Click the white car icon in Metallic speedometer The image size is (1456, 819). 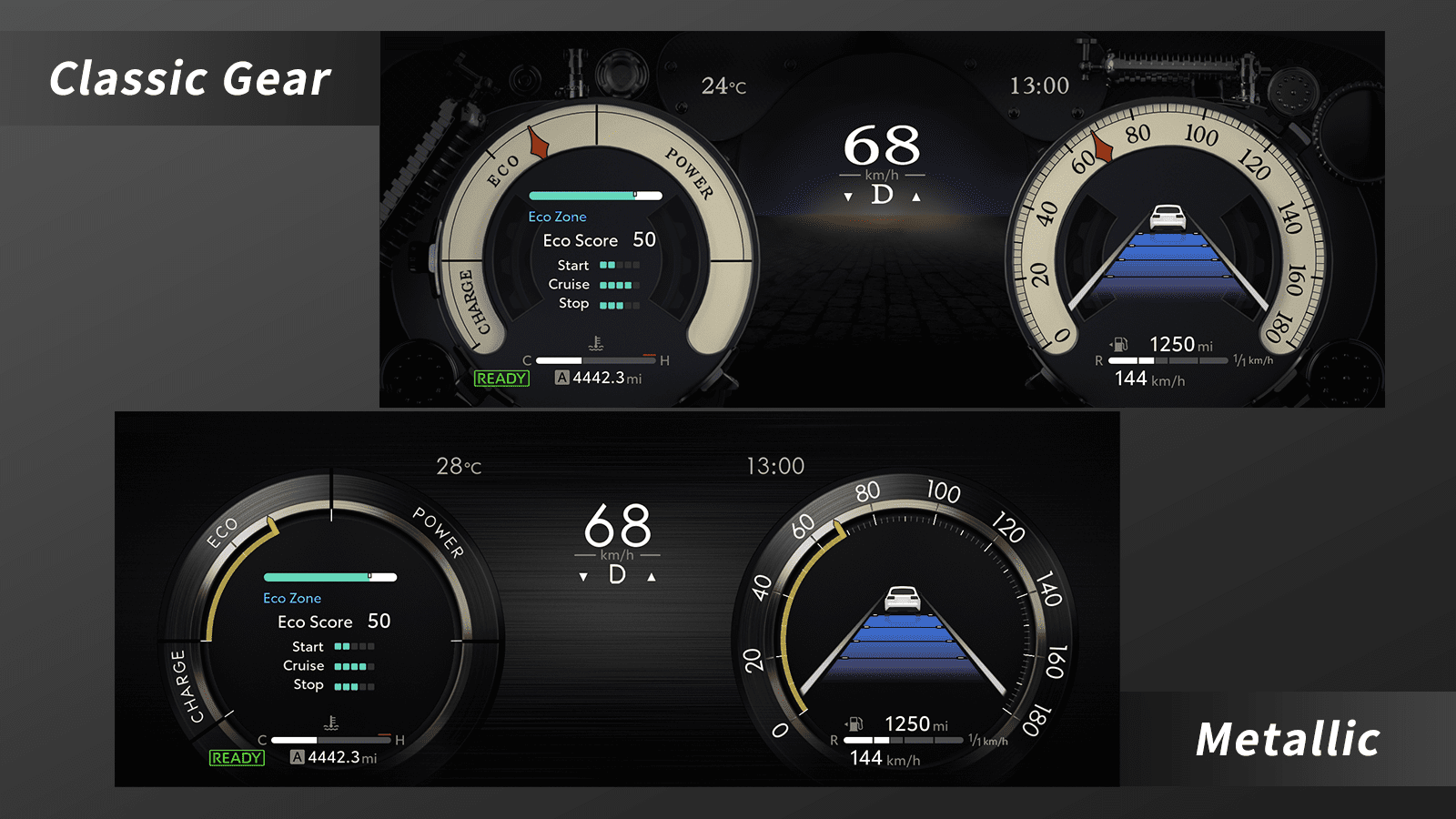click(903, 598)
